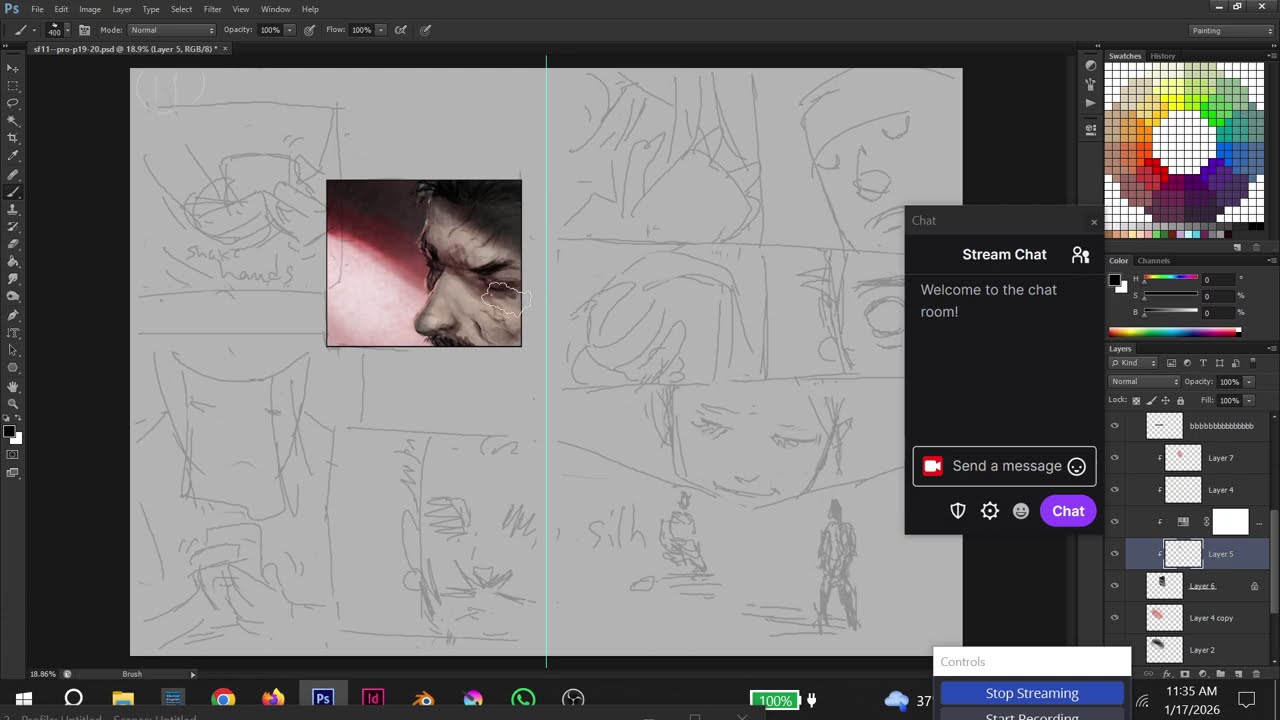Click the Send a message field
This screenshot has width=1280, height=720.
(x=1004, y=466)
